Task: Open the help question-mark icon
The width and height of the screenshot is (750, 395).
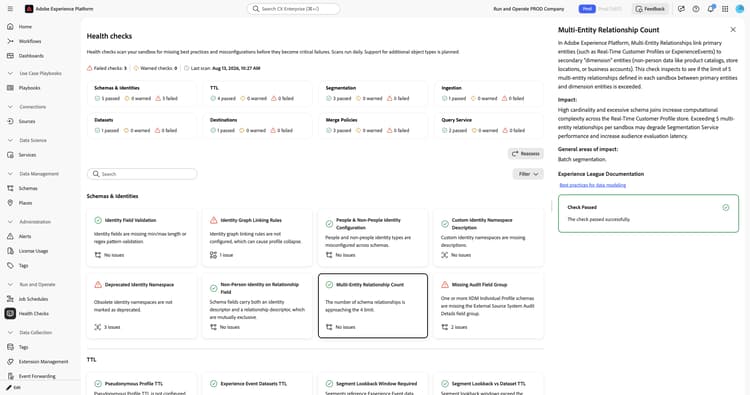Action: pyautogui.click(x=696, y=9)
